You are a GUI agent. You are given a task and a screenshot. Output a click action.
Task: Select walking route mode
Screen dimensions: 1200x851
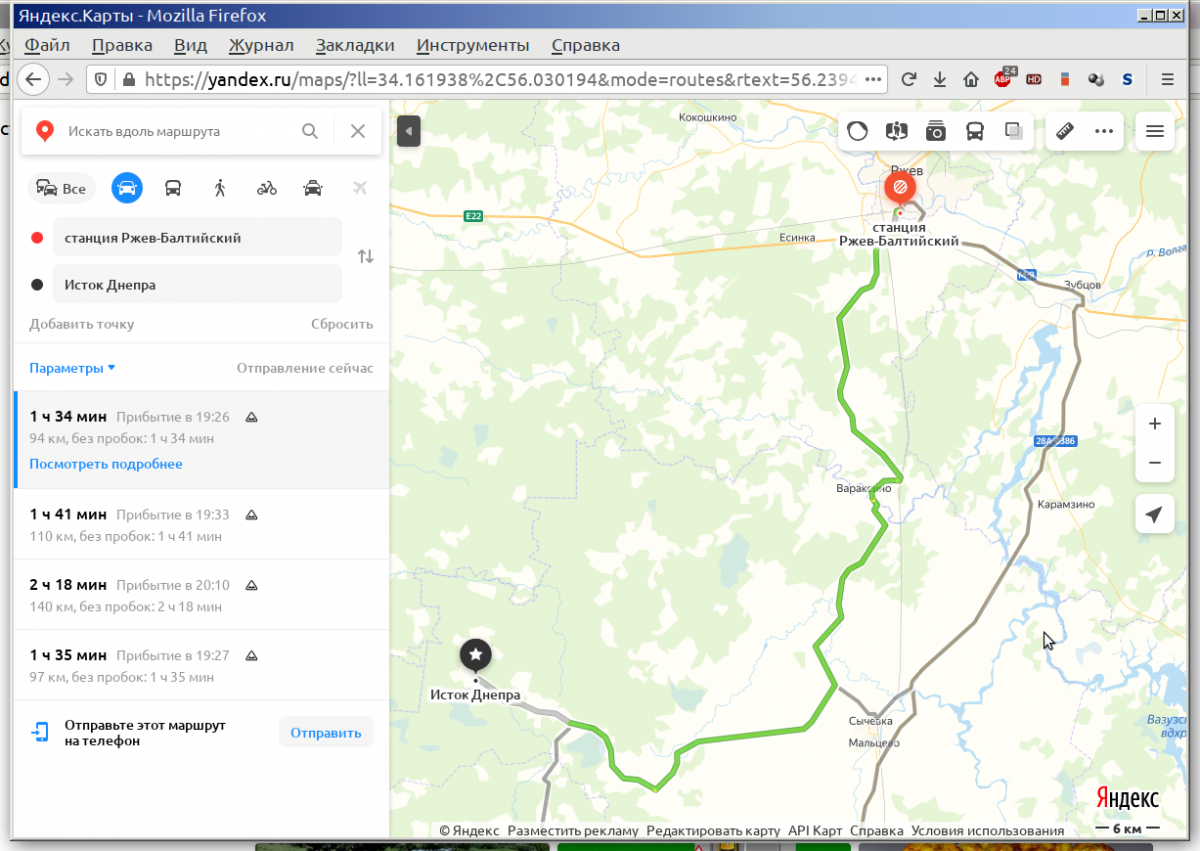tap(219, 187)
